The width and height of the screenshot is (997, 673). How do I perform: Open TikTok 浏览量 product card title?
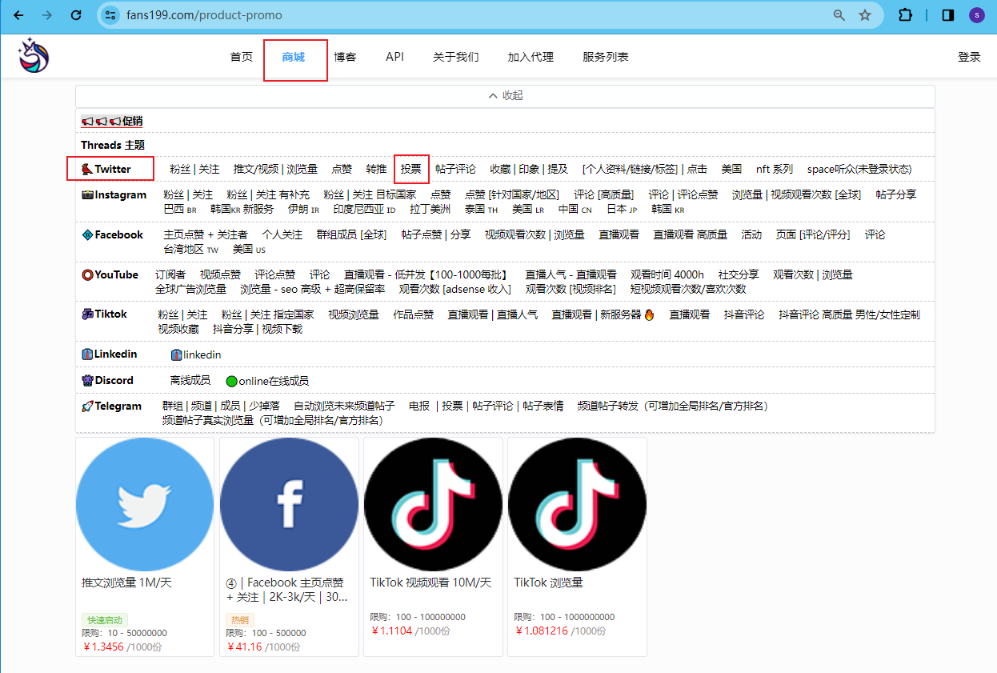(x=548, y=583)
